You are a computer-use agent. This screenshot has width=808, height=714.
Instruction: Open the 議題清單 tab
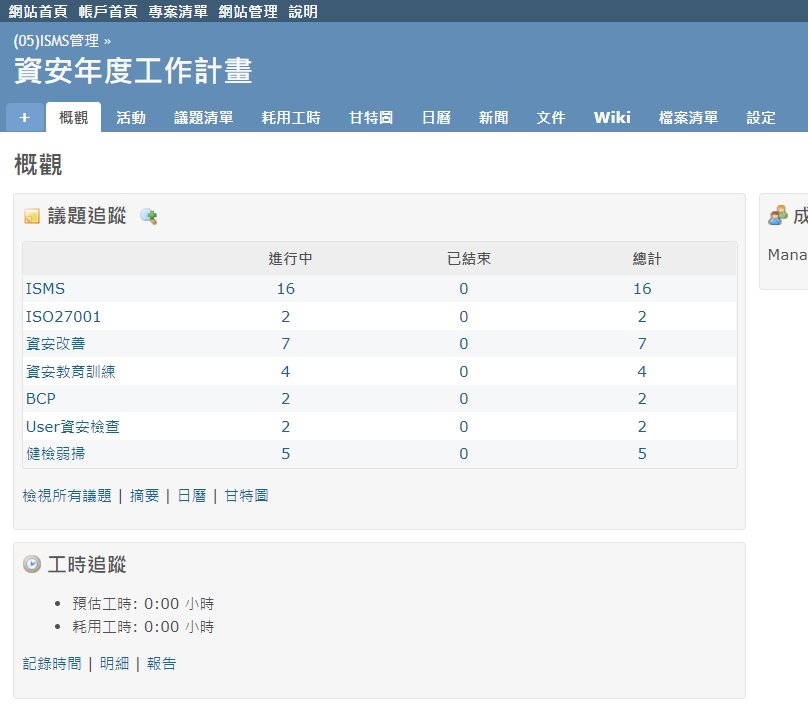(204, 117)
